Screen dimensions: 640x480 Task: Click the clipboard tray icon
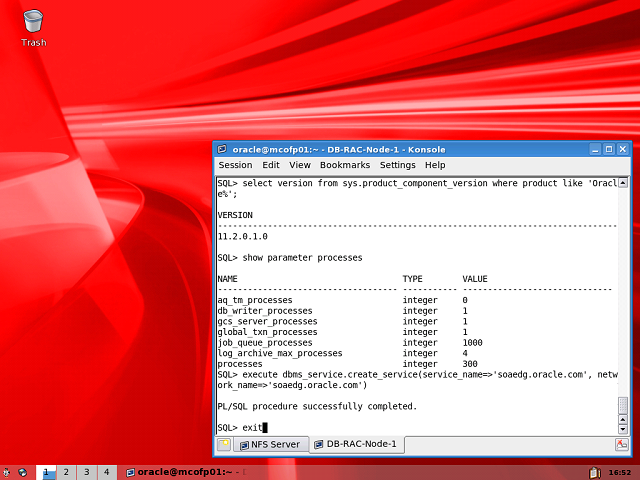tap(595, 473)
